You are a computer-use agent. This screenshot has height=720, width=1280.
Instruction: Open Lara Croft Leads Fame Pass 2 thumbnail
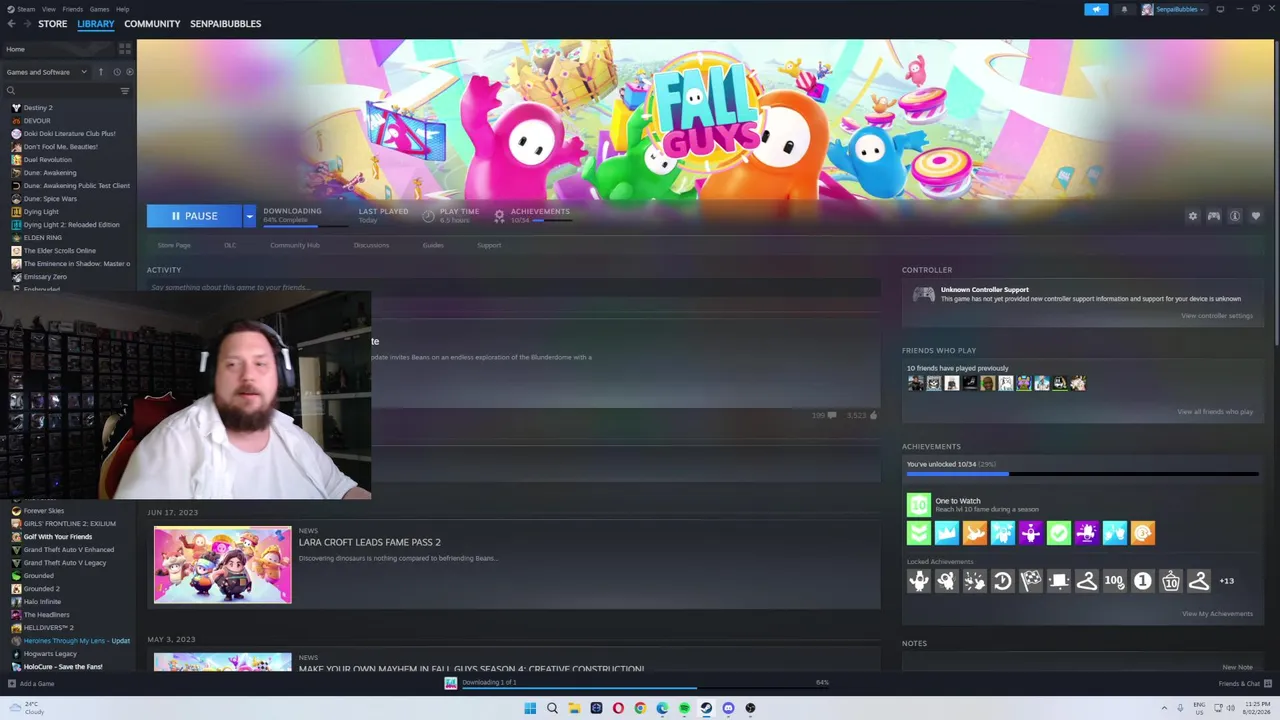click(223, 565)
